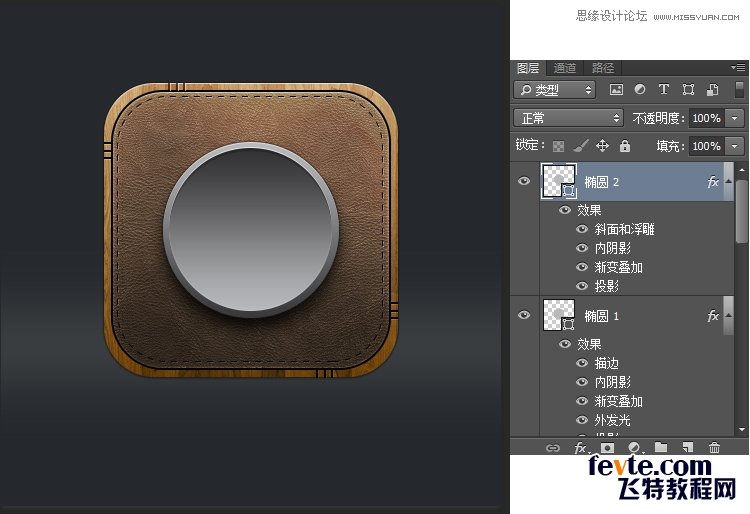Toggle 渐变叠加 visibility under 椭圆 1
Image resolution: width=750 pixels, height=514 pixels.
click(582, 401)
